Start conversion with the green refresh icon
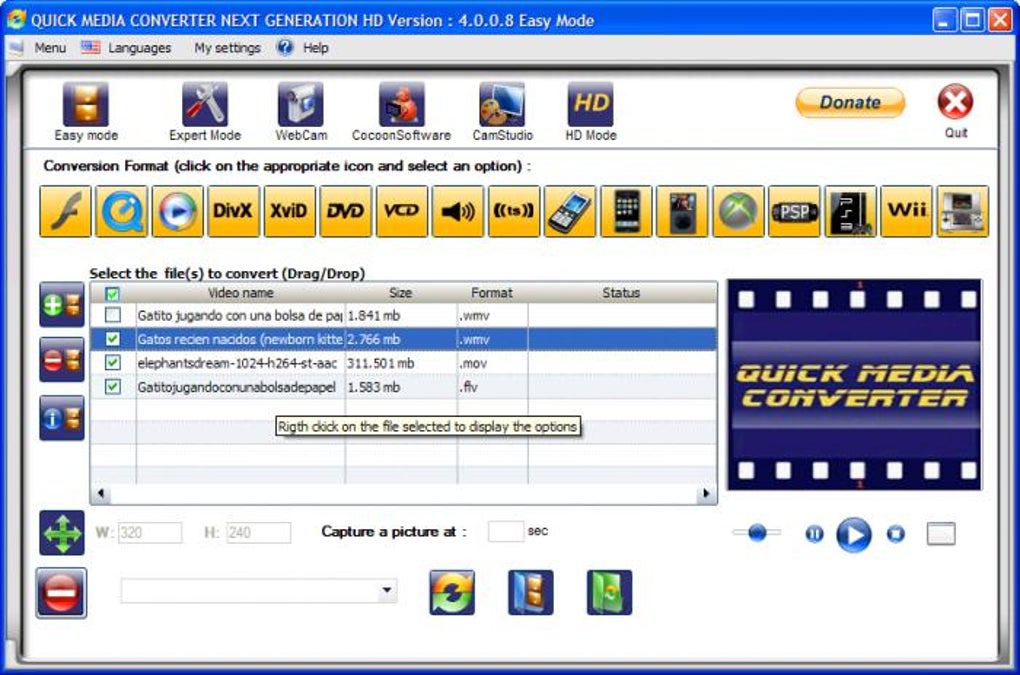Viewport: 1020px width, 675px height. pyautogui.click(x=452, y=592)
